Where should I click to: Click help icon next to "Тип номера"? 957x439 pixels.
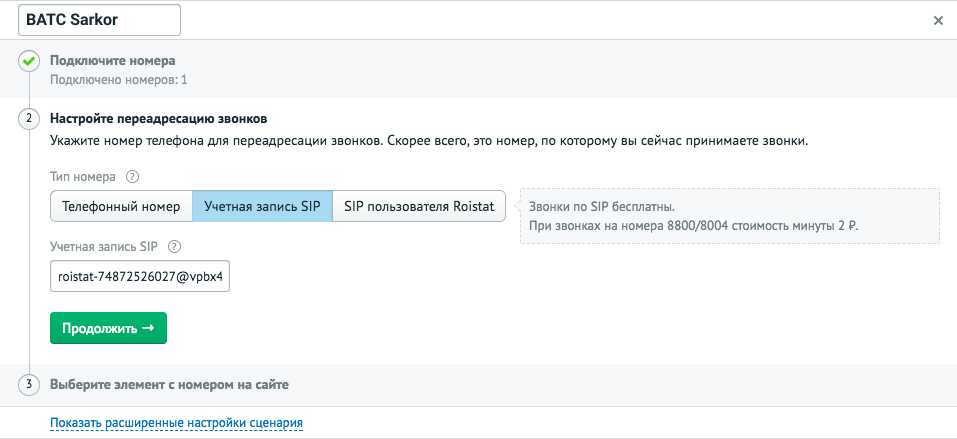click(x=132, y=177)
